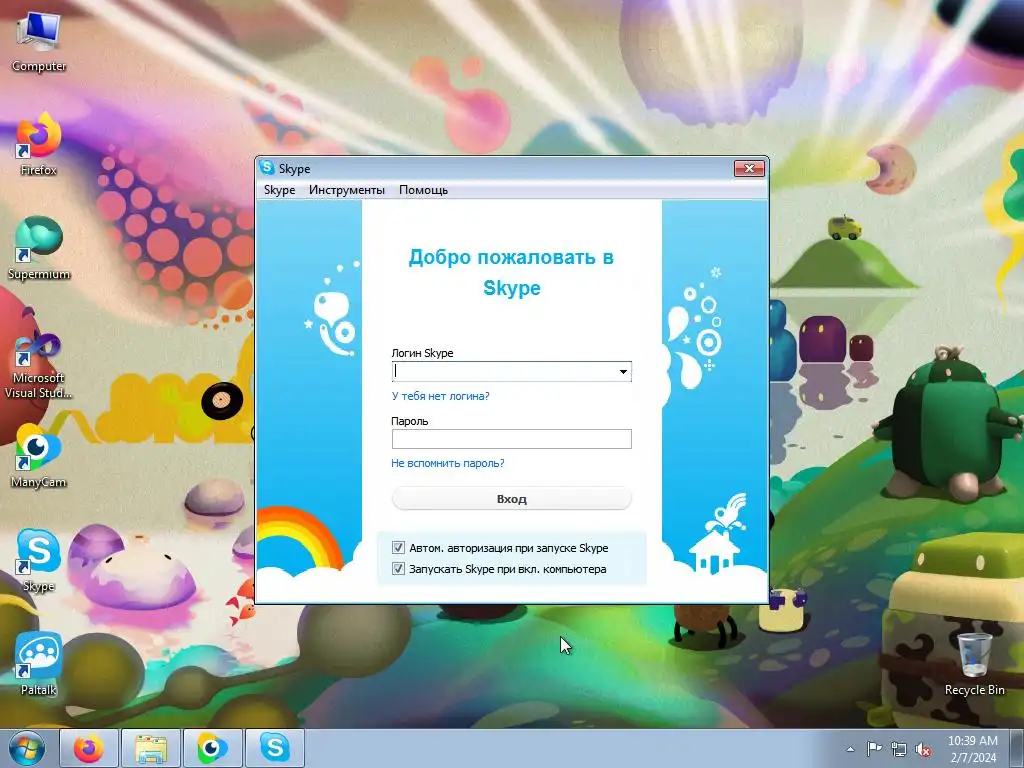Uncheck 'Запускать Skype при вкл. компьютера'
Viewport: 1024px width, 768px height.
[398, 568]
